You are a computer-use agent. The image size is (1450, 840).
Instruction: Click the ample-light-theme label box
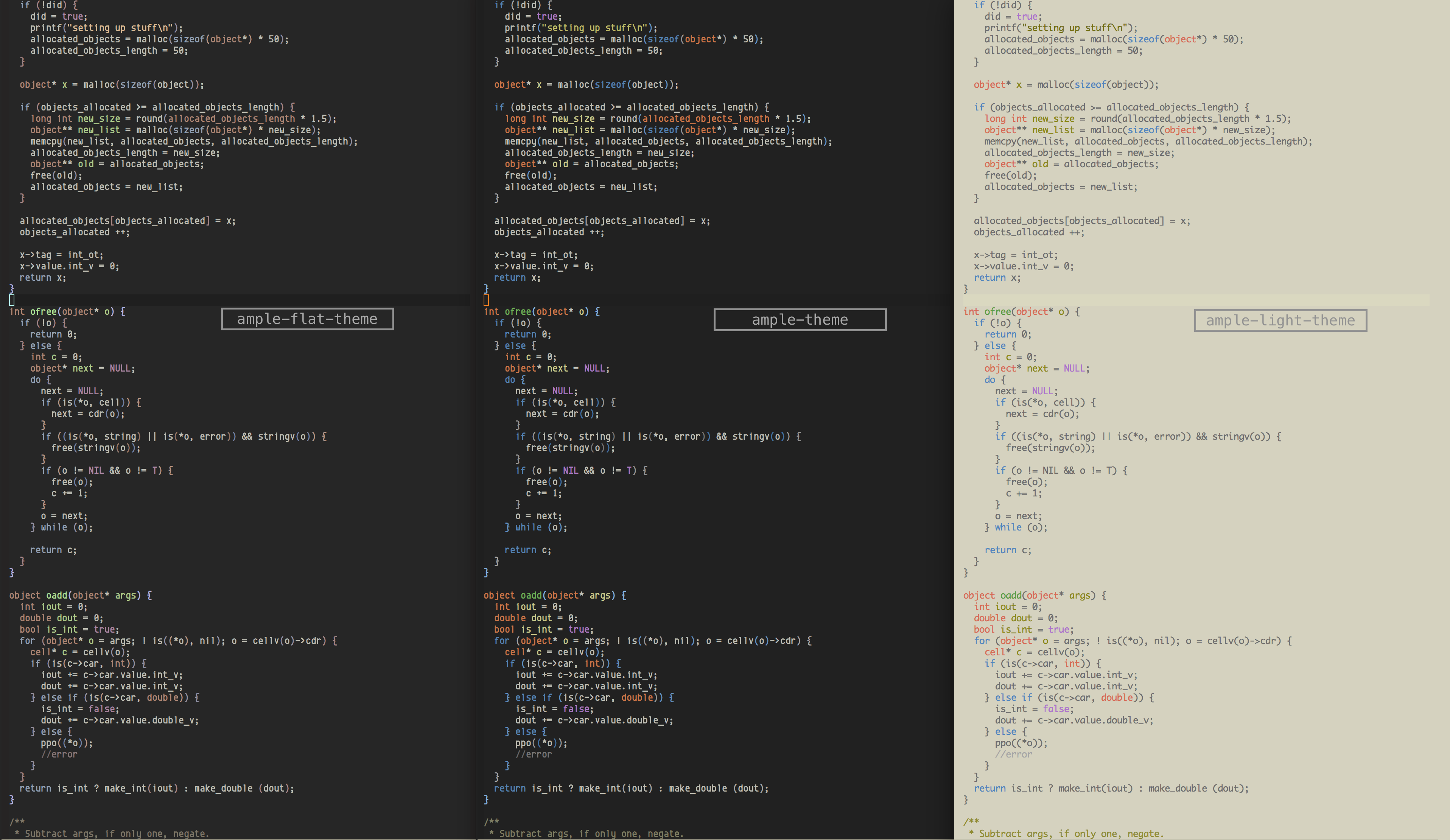point(1280,320)
